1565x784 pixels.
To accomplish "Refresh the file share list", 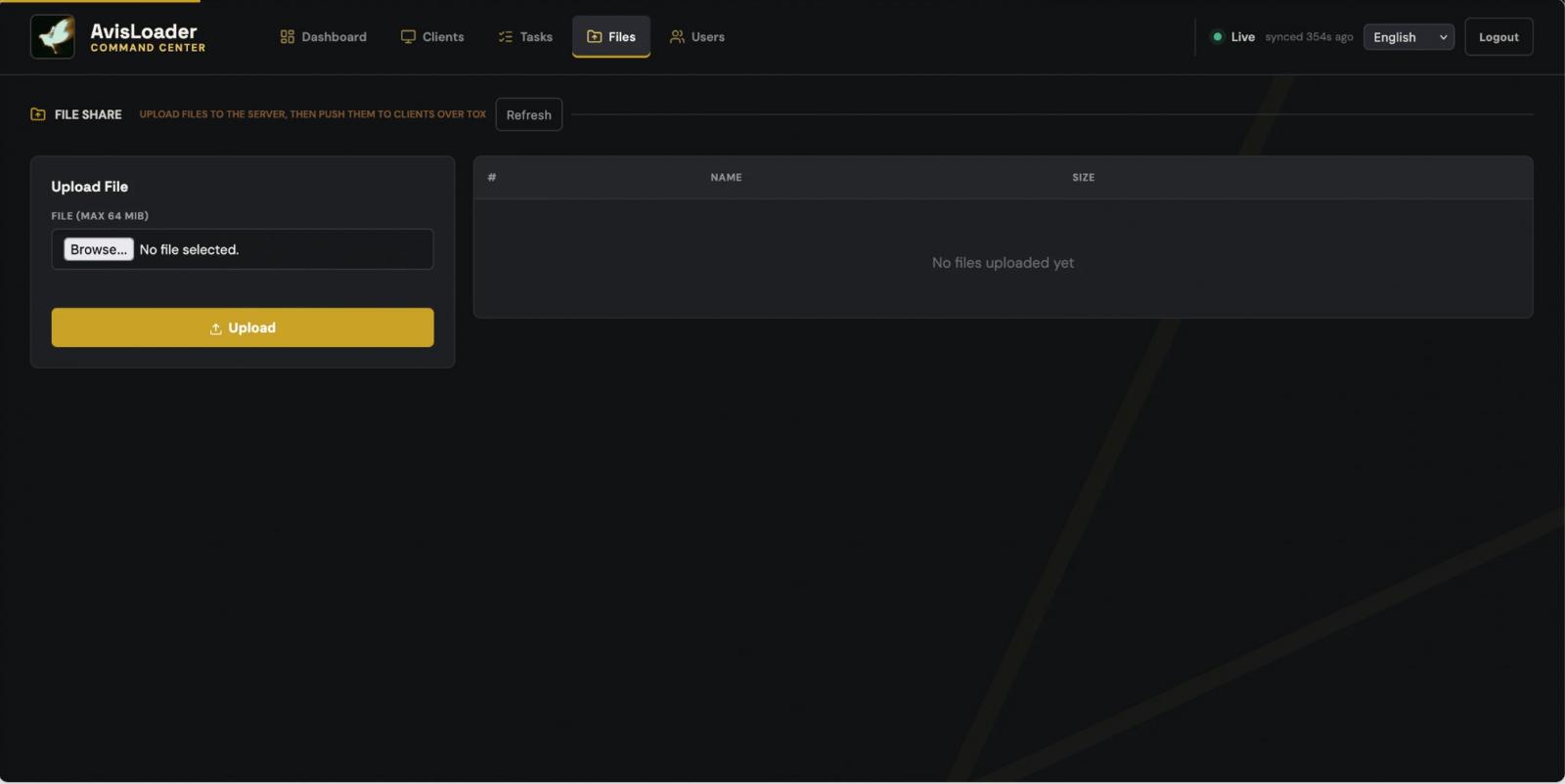I will (x=528, y=114).
